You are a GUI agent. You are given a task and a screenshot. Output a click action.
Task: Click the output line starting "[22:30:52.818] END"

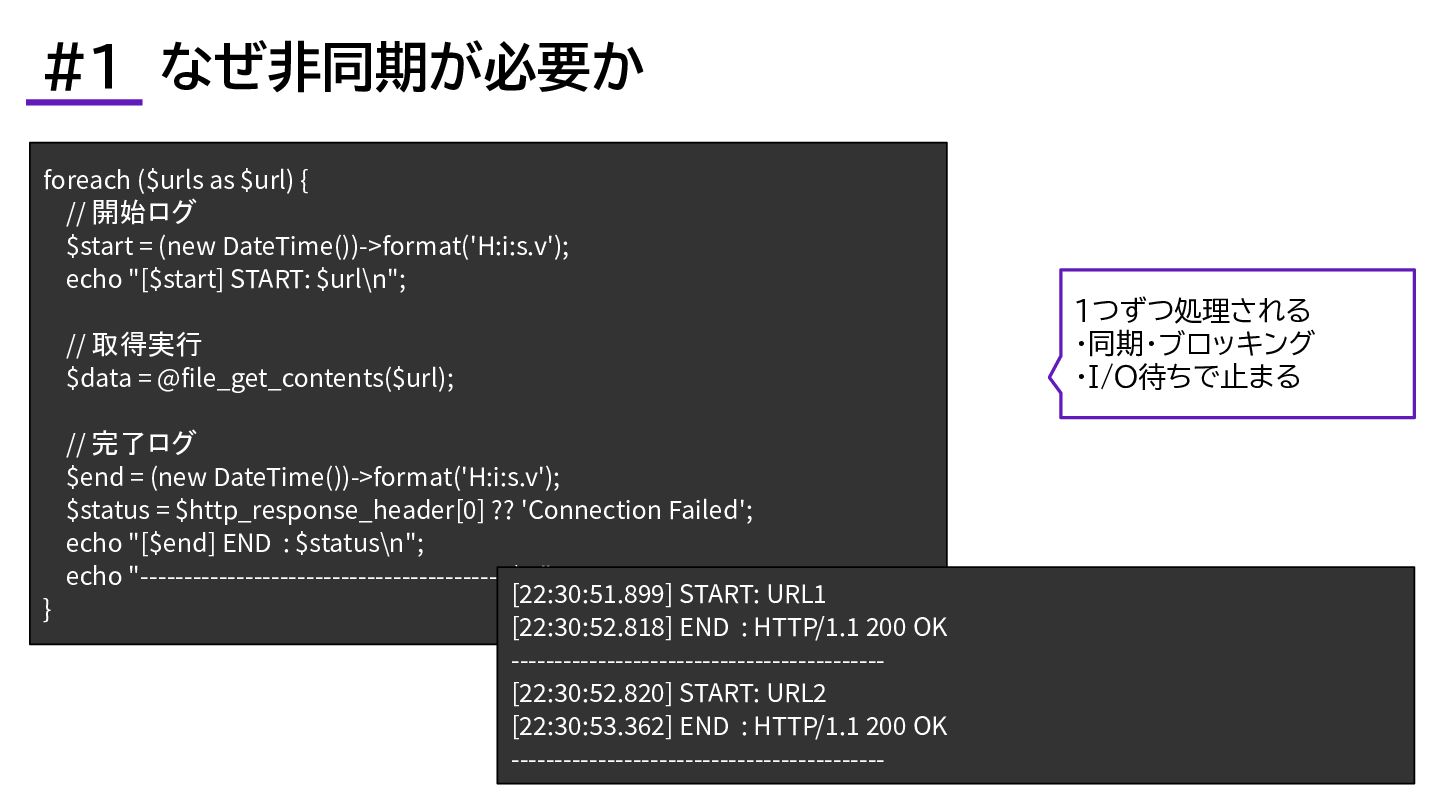[729, 628]
